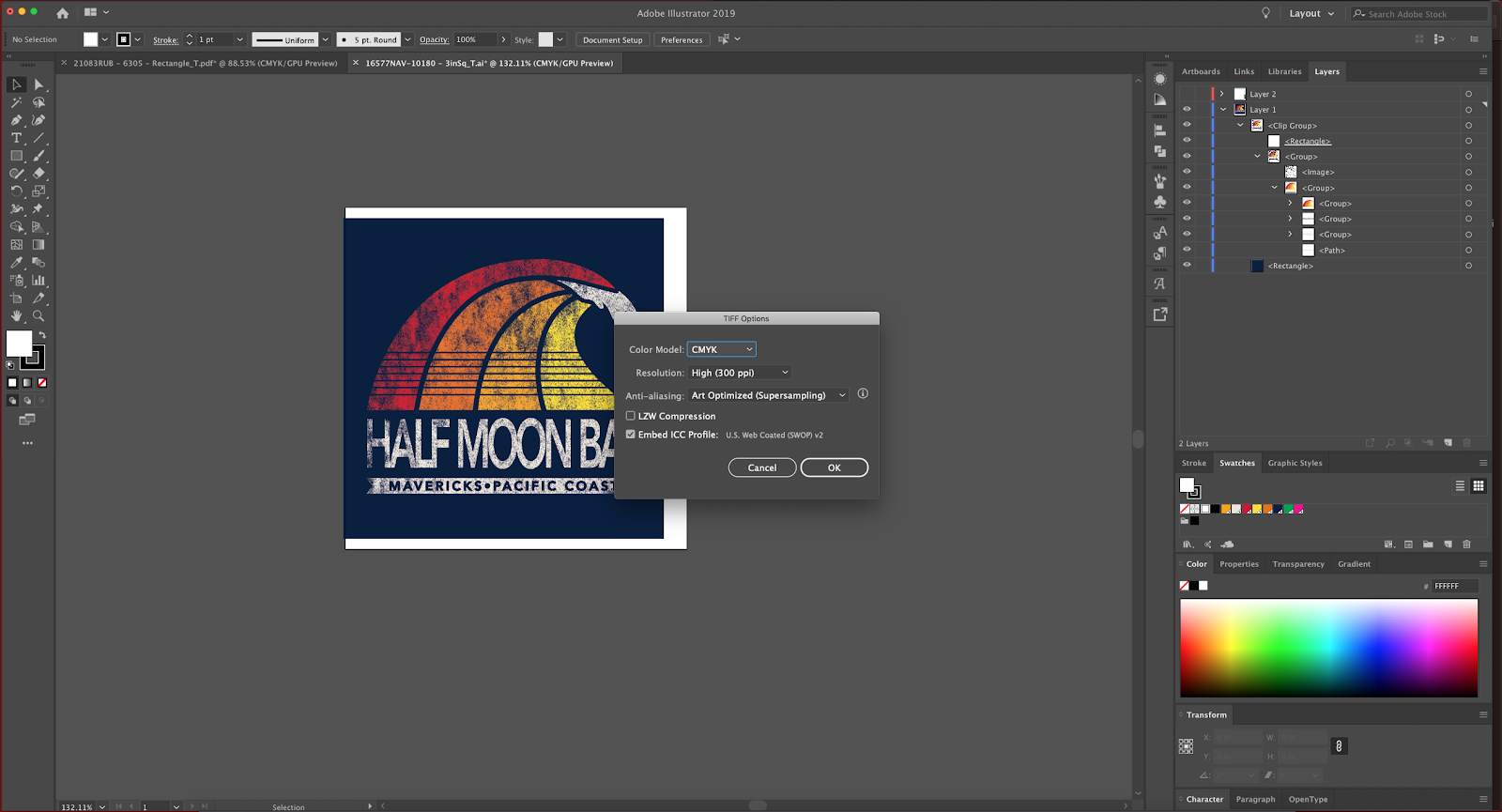
Task: Select the Zoom tool
Action: pos(38,316)
